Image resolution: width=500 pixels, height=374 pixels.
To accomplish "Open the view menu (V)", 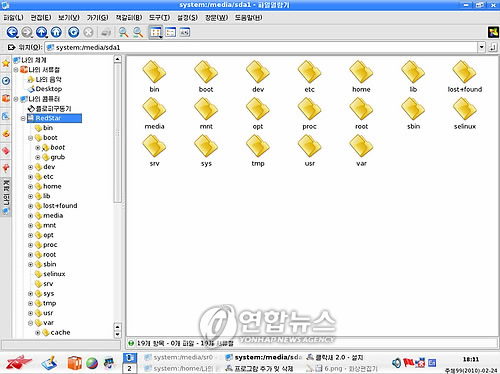I will point(69,18).
